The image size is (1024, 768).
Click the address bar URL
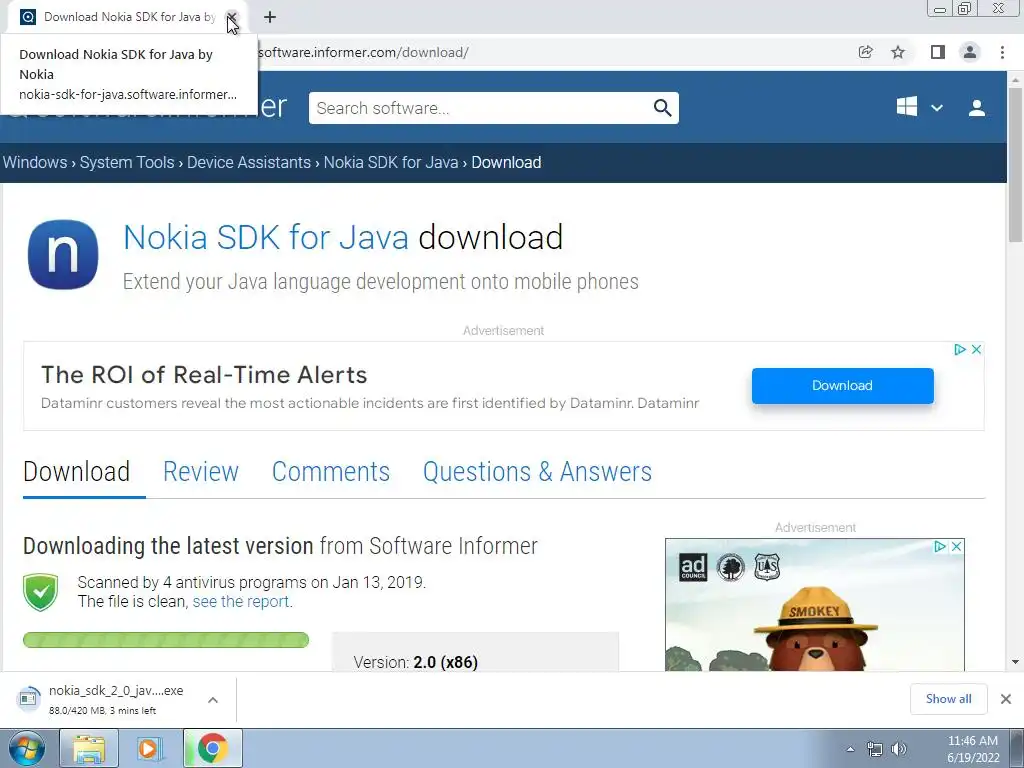pos(363,52)
